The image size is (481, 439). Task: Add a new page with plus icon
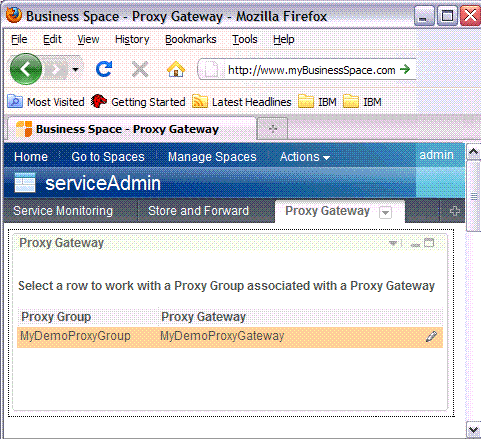(454, 211)
